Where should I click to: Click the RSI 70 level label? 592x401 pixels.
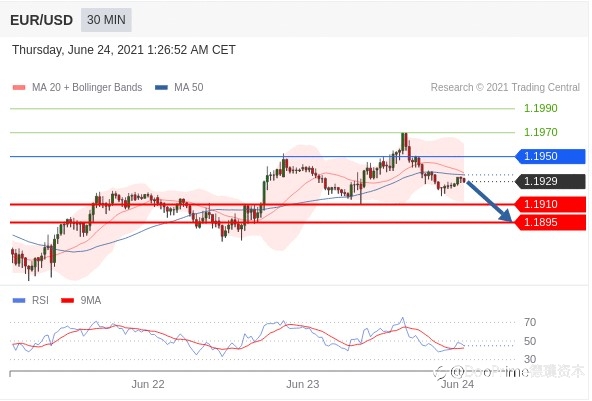530,322
